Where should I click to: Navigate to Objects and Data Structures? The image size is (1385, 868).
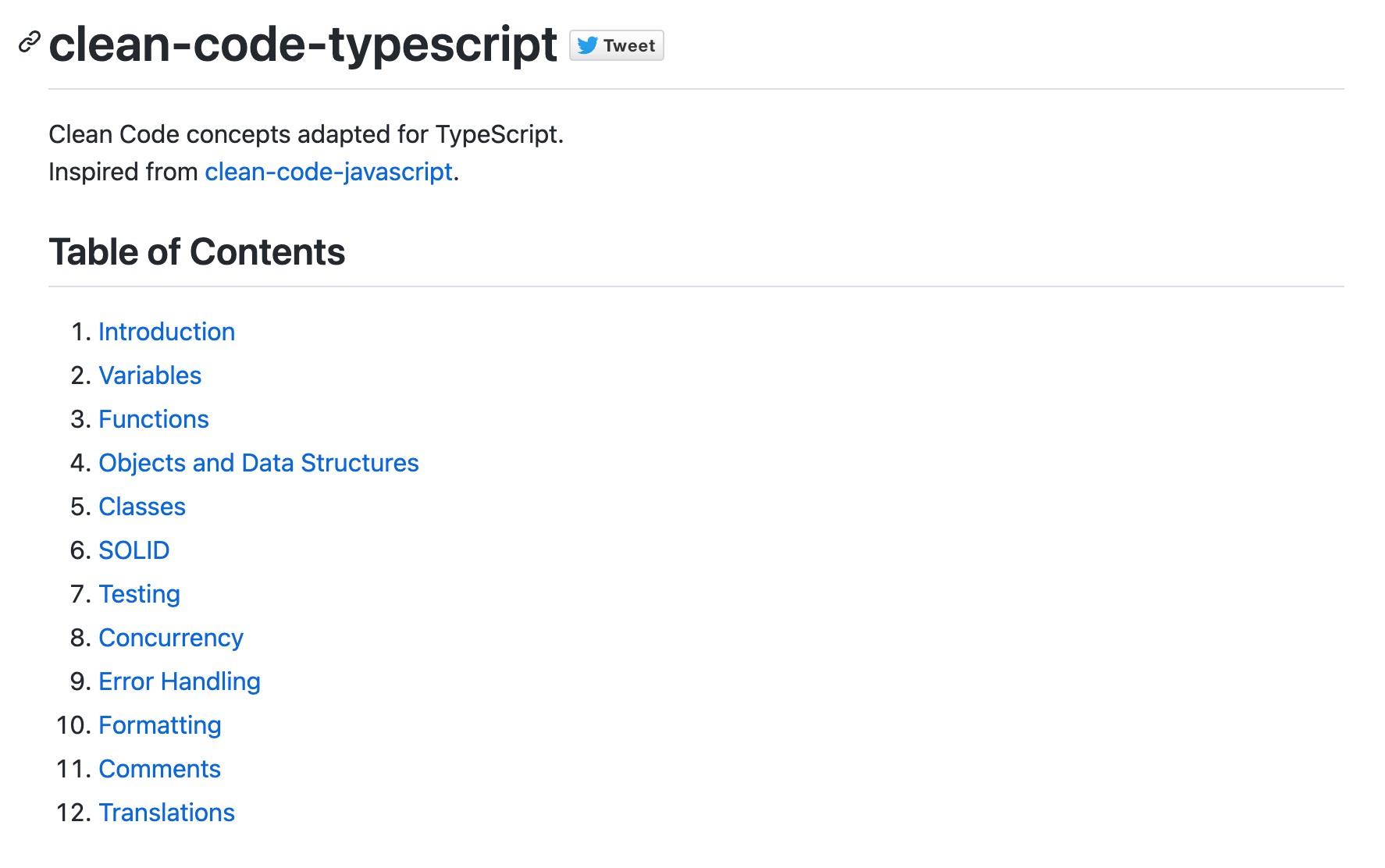coord(258,463)
